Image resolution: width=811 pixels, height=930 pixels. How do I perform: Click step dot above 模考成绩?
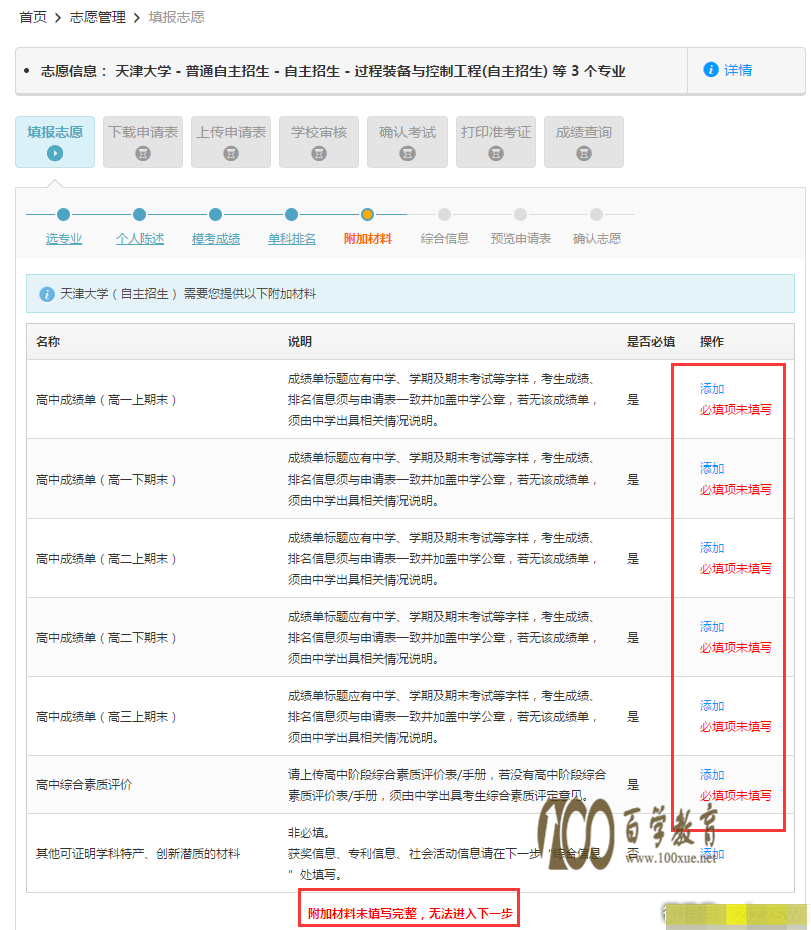click(x=215, y=215)
